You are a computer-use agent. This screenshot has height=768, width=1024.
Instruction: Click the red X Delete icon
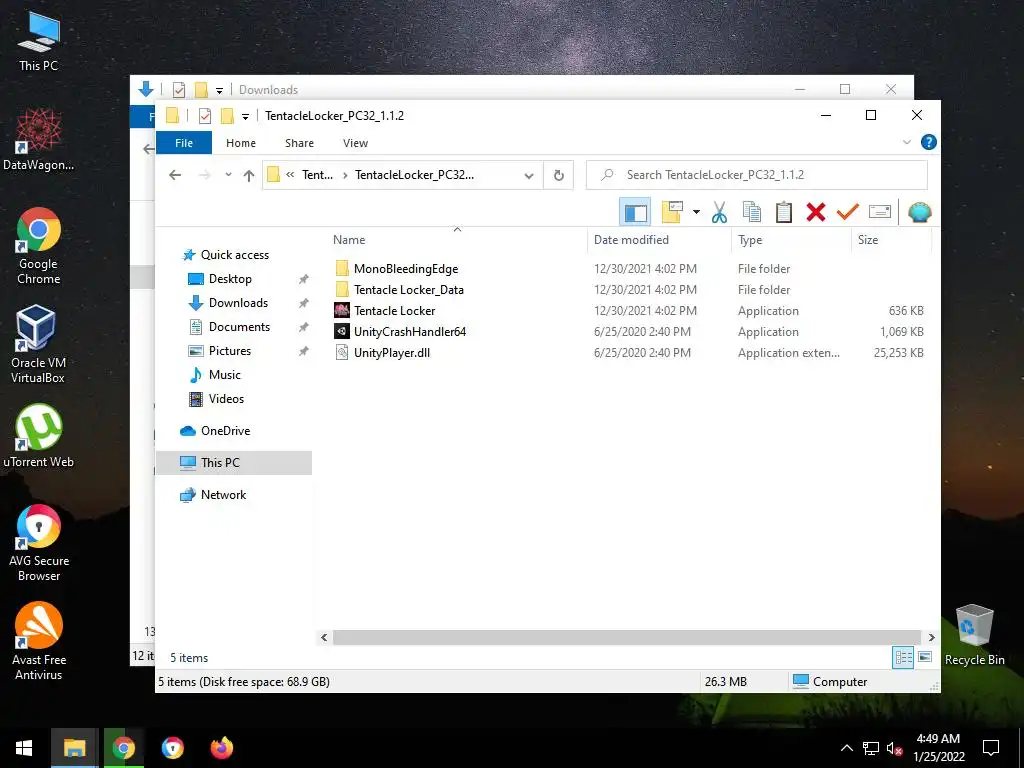pyautogui.click(x=816, y=212)
